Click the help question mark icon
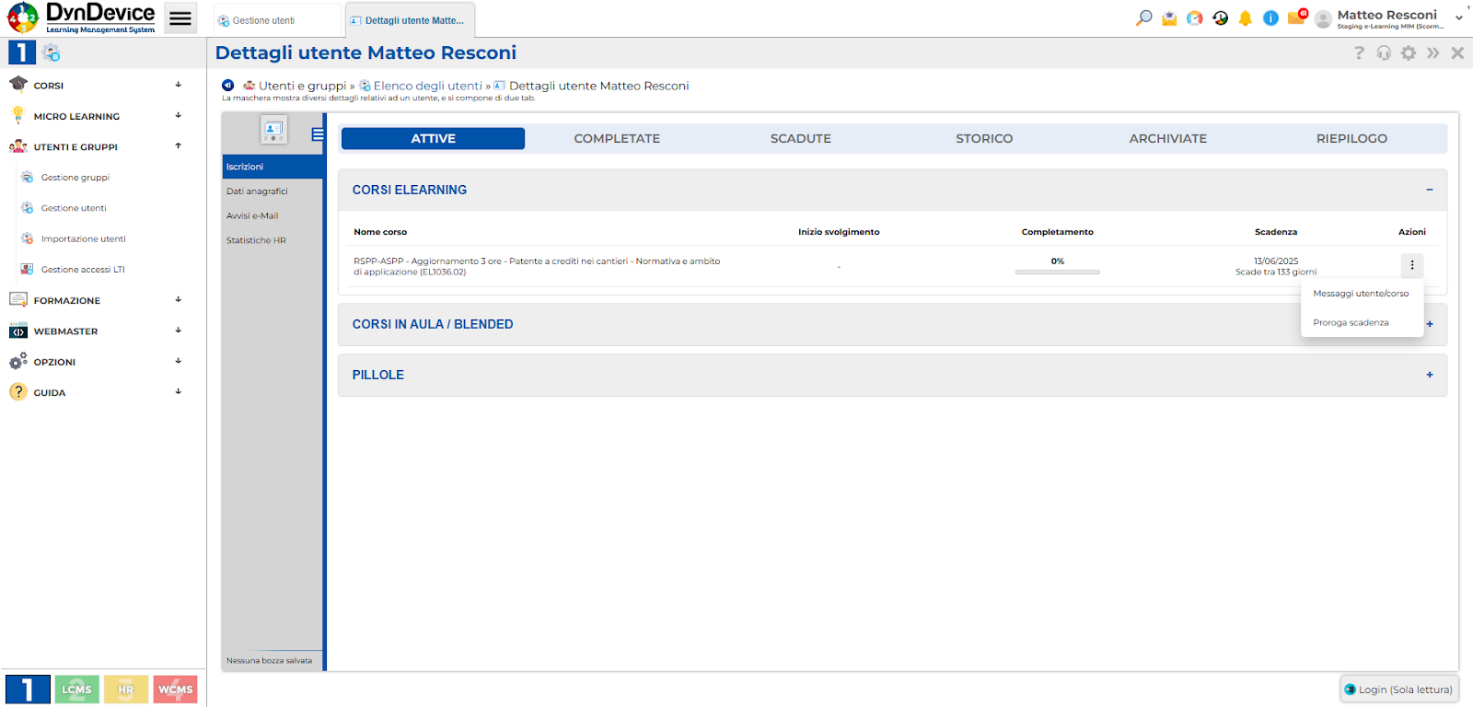 1359,53
